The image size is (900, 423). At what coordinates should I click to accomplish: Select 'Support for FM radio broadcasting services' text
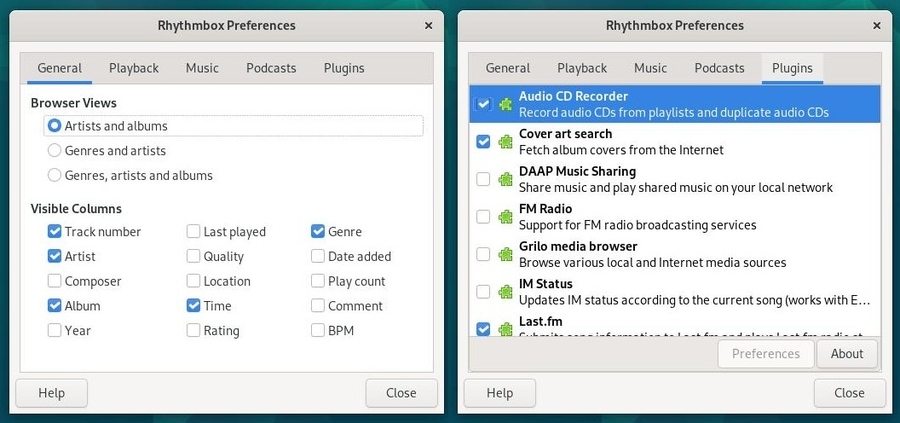638,225
